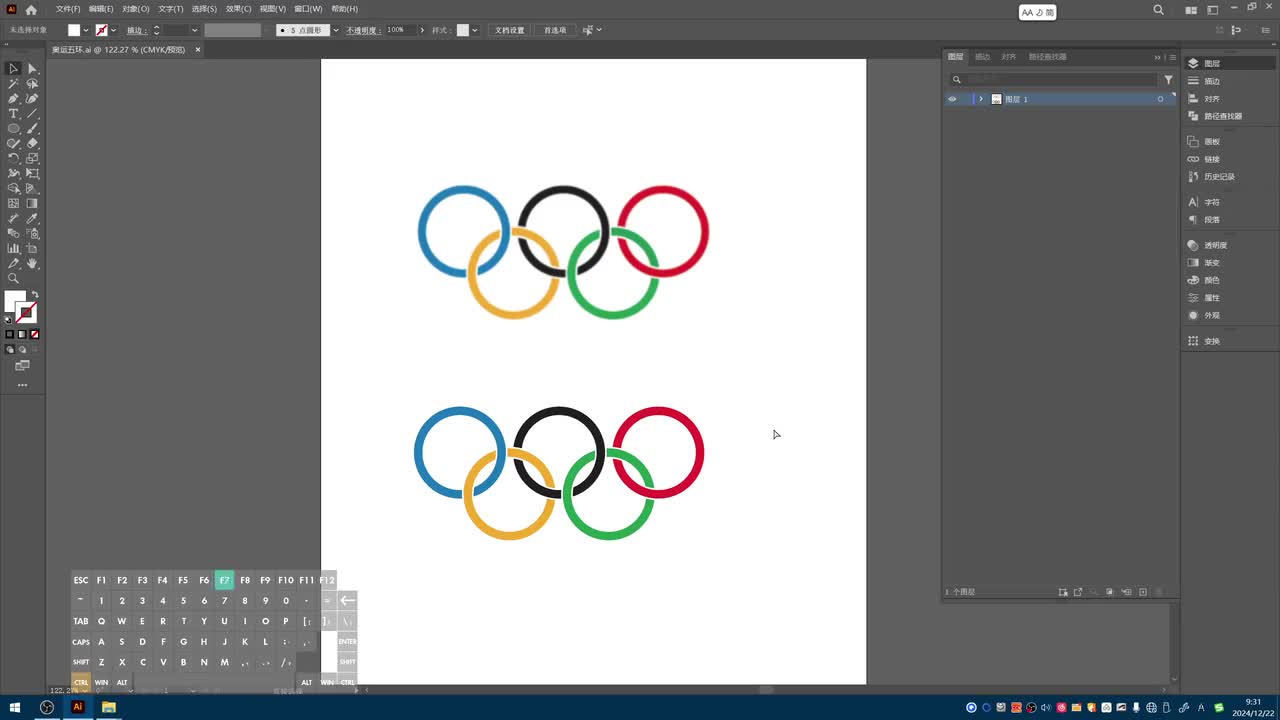Open the 效果(C) menu
1280x720 pixels.
point(238,9)
